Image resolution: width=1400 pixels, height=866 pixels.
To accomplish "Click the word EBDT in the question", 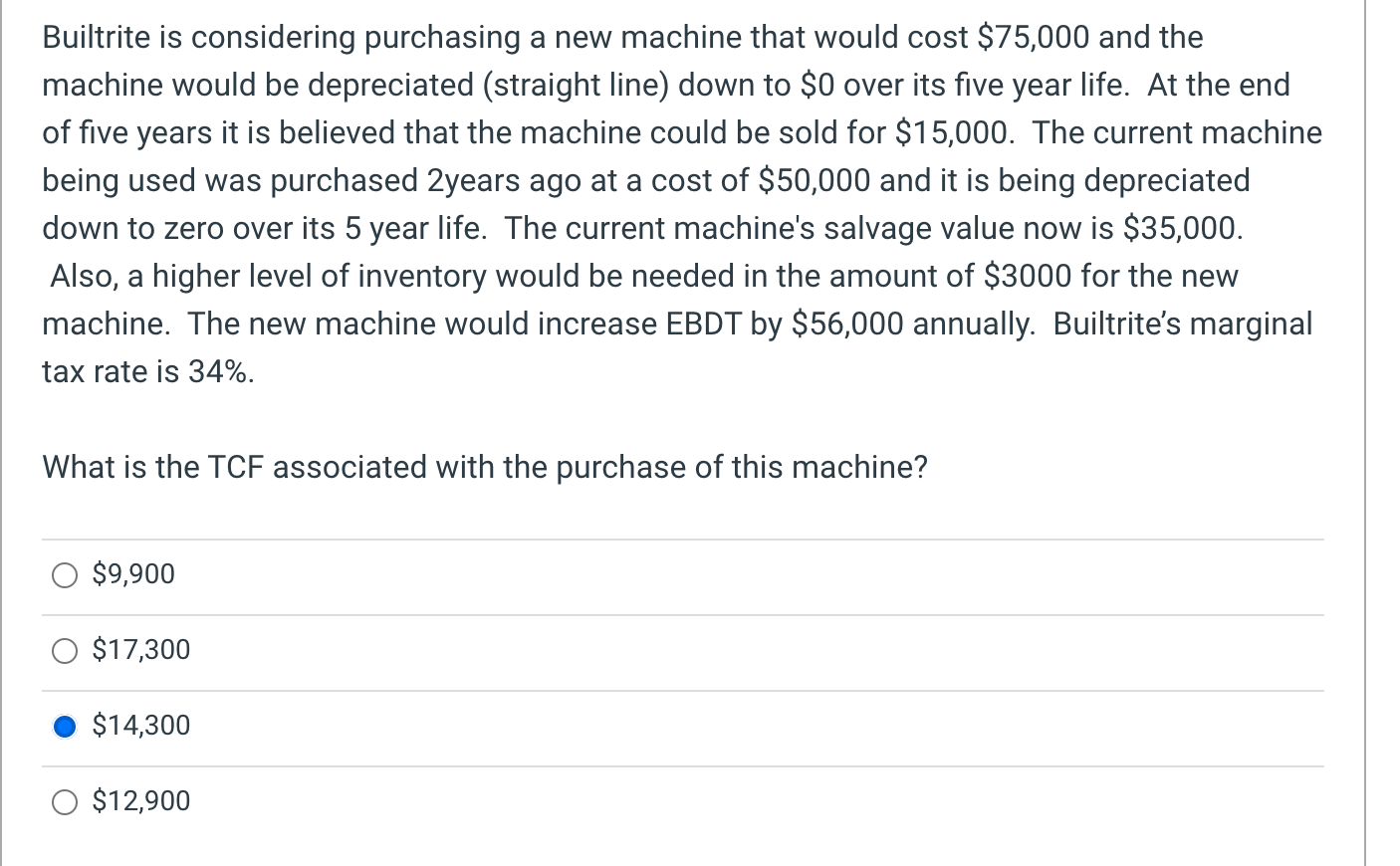I will [704, 324].
